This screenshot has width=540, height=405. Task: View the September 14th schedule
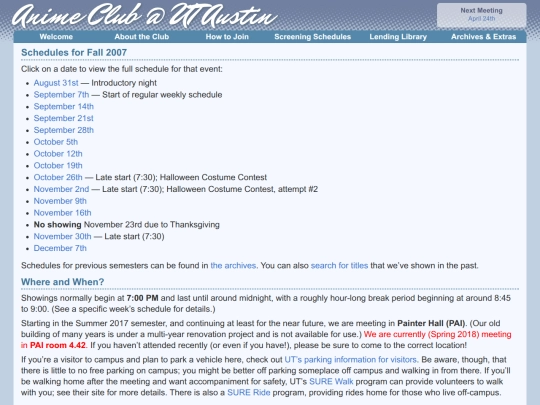coord(64,106)
